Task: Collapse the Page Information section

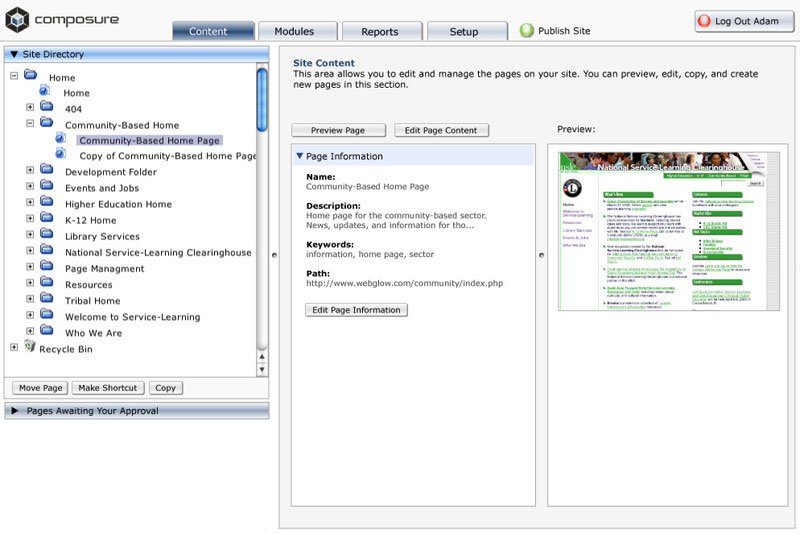Action: point(299,156)
